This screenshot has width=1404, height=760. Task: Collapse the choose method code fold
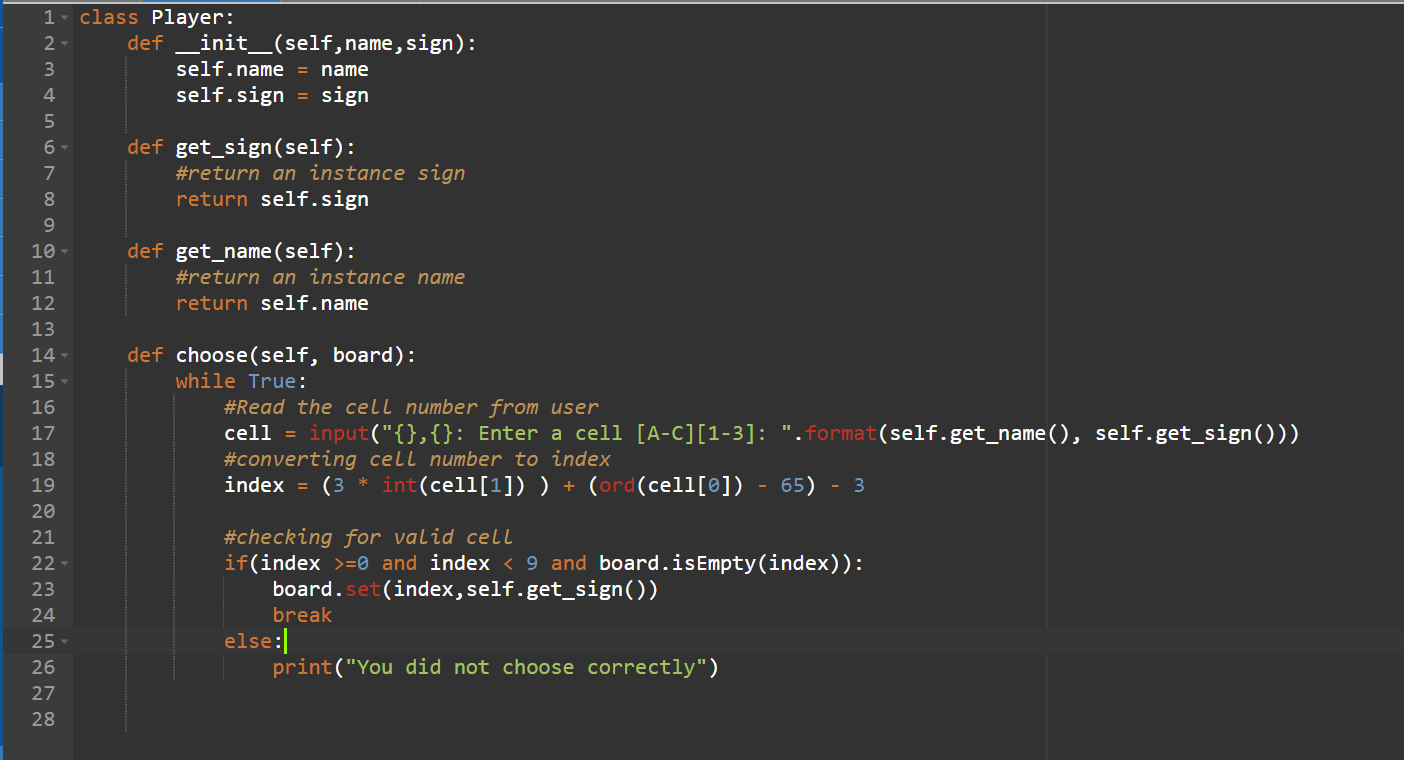click(x=62, y=354)
